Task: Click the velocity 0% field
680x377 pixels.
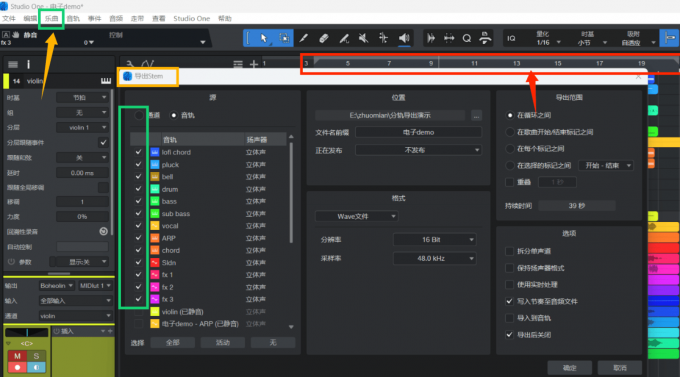Action: (x=82, y=216)
